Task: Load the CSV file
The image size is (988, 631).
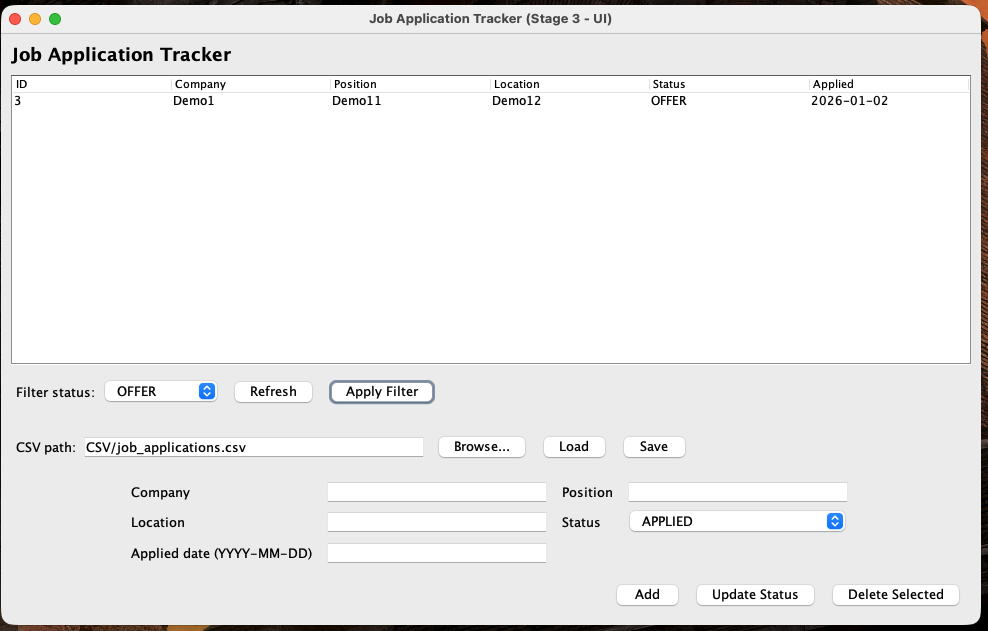Action: coord(574,447)
